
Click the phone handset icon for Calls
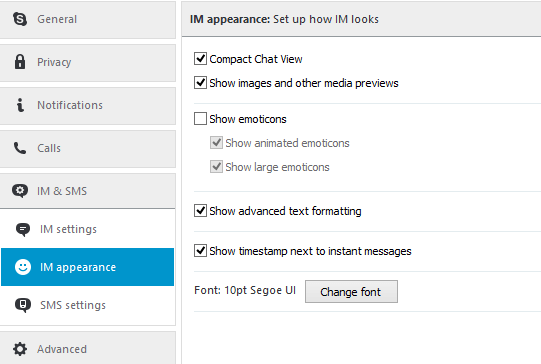pyautogui.click(x=20, y=148)
